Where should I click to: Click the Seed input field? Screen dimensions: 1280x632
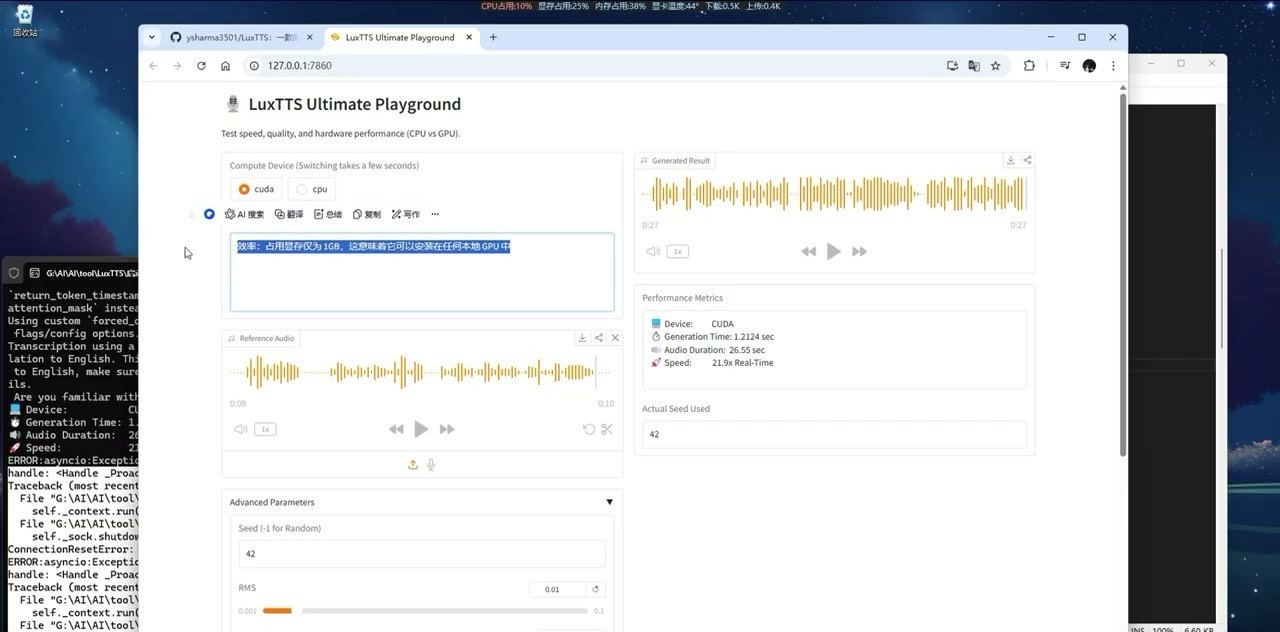click(421, 554)
